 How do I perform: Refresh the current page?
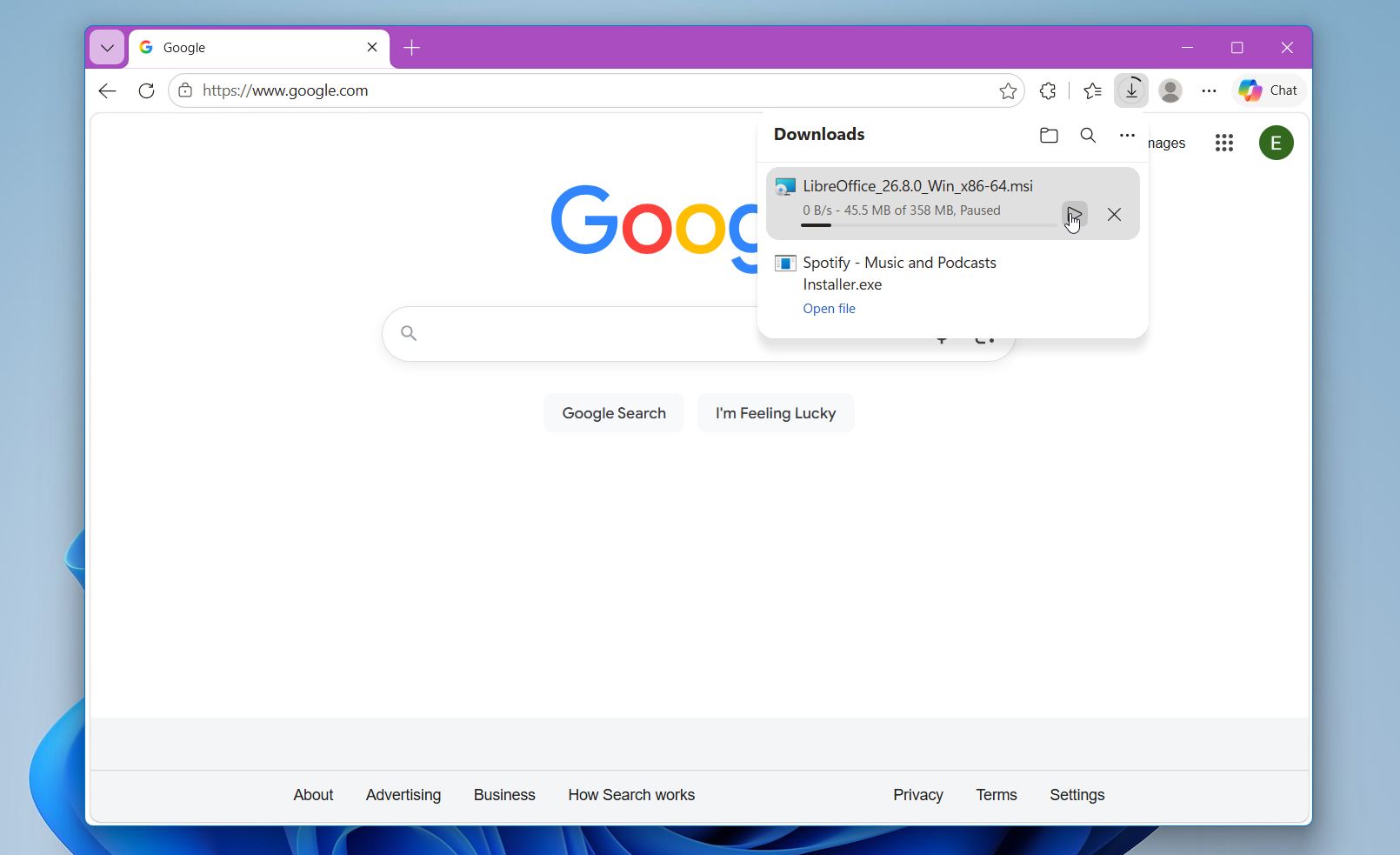pyautogui.click(x=146, y=90)
